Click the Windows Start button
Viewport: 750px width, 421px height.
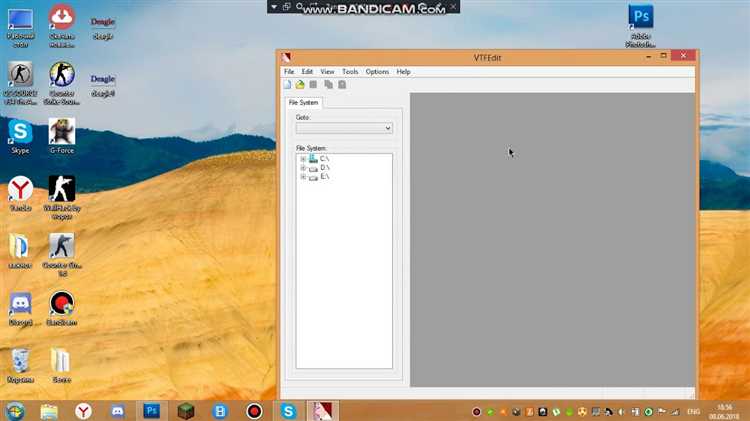[x=15, y=411]
